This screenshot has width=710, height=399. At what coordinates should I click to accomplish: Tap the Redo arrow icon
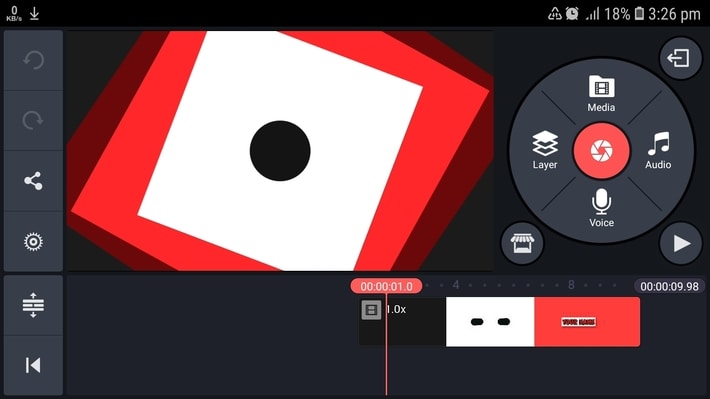click(34, 120)
